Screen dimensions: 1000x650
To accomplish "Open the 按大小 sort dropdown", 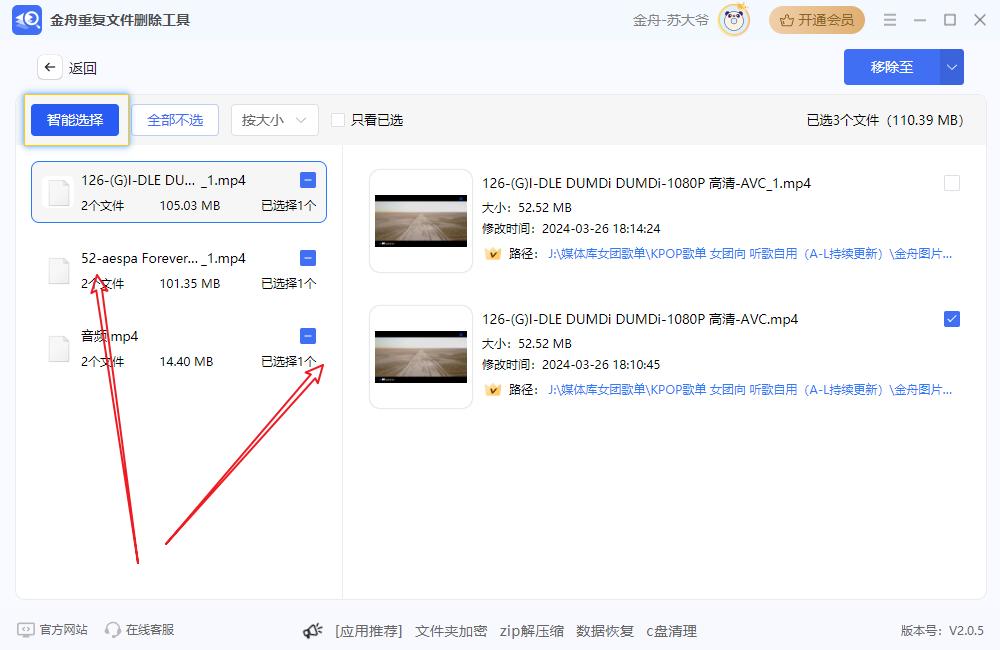I will pos(274,120).
